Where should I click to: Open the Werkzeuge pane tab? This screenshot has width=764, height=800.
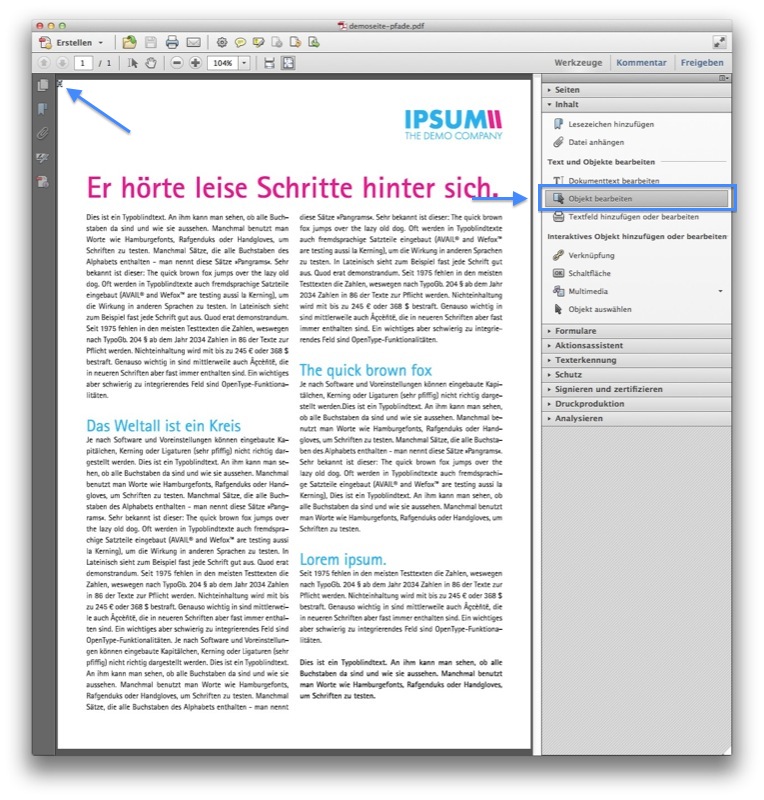point(578,62)
